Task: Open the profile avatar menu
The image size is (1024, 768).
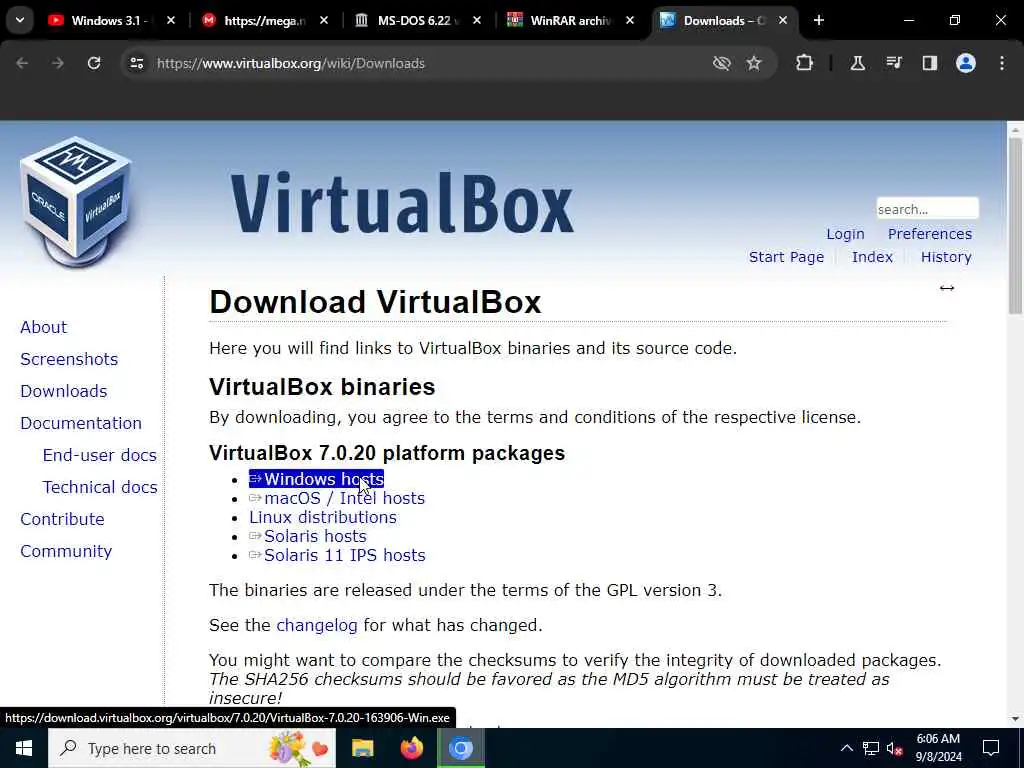Action: pos(966,63)
